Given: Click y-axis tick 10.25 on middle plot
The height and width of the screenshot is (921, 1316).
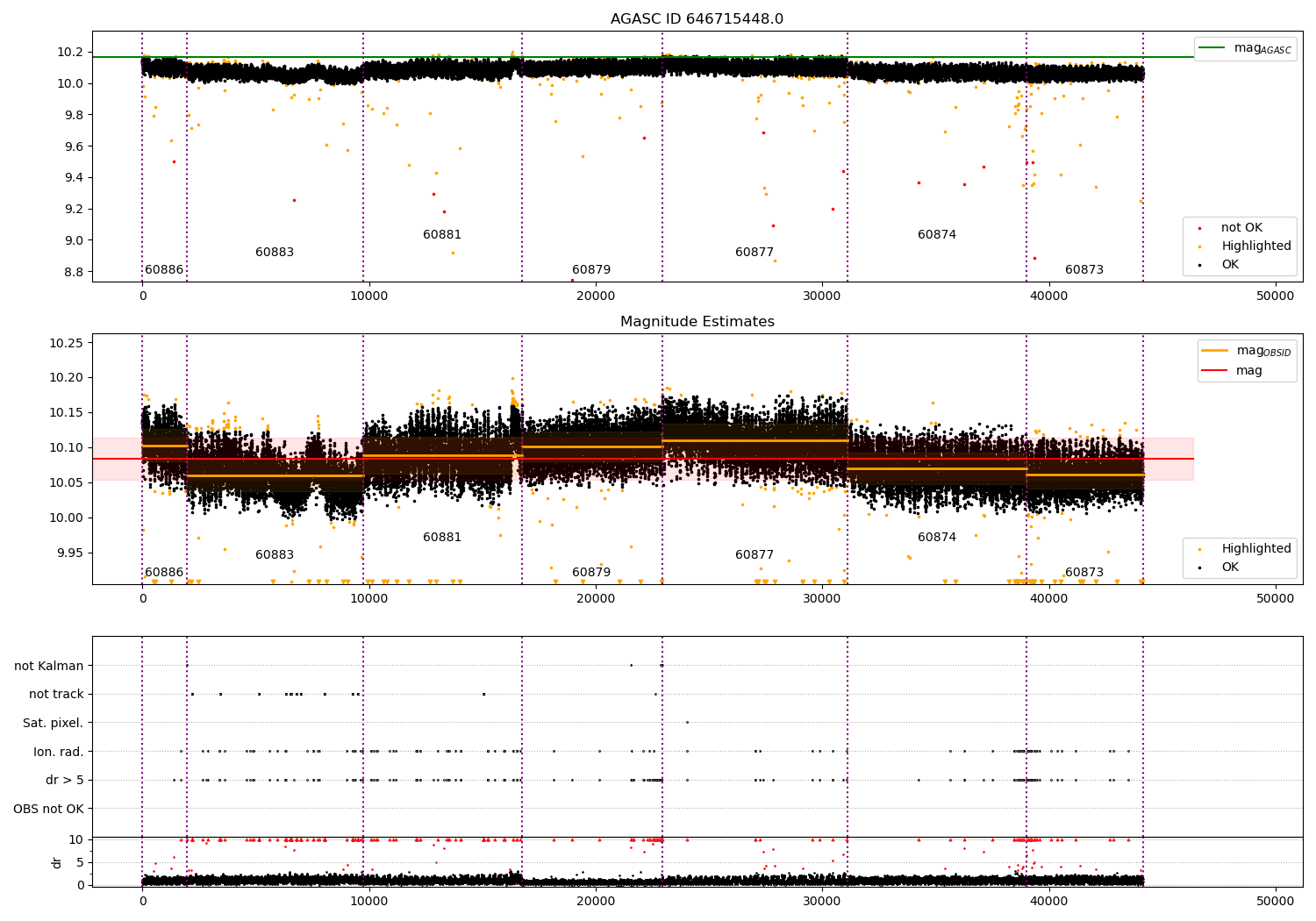Looking at the screenshot, I should 67,343.
